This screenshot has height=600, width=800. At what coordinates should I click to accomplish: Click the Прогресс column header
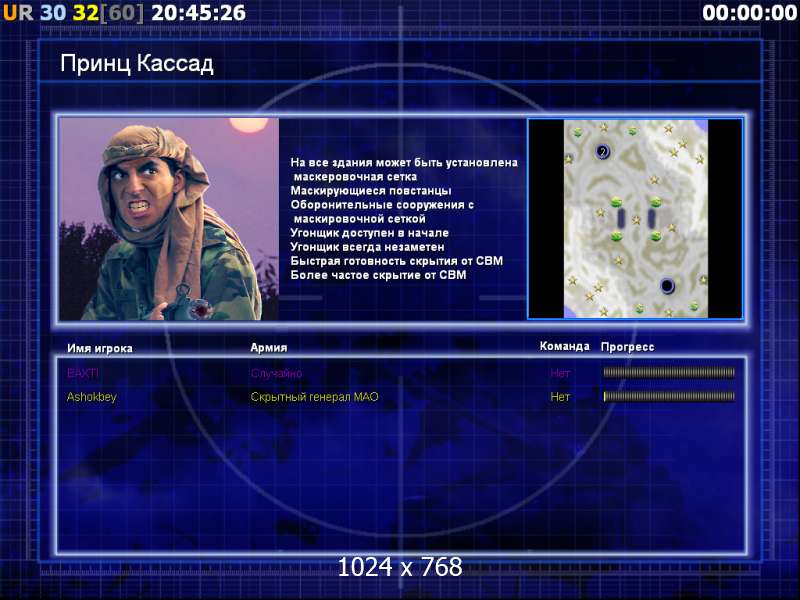tap(627, 347)
